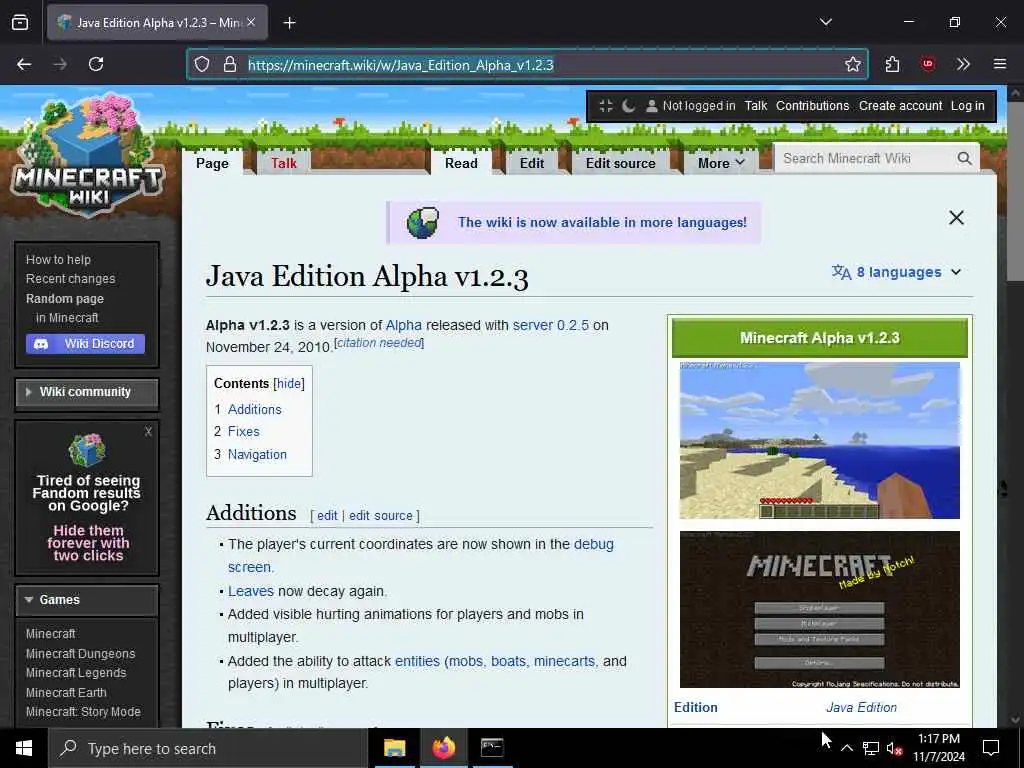The image size is (1024, 768).
Task: Open the Edit source tab
Action: click(620, 163)
